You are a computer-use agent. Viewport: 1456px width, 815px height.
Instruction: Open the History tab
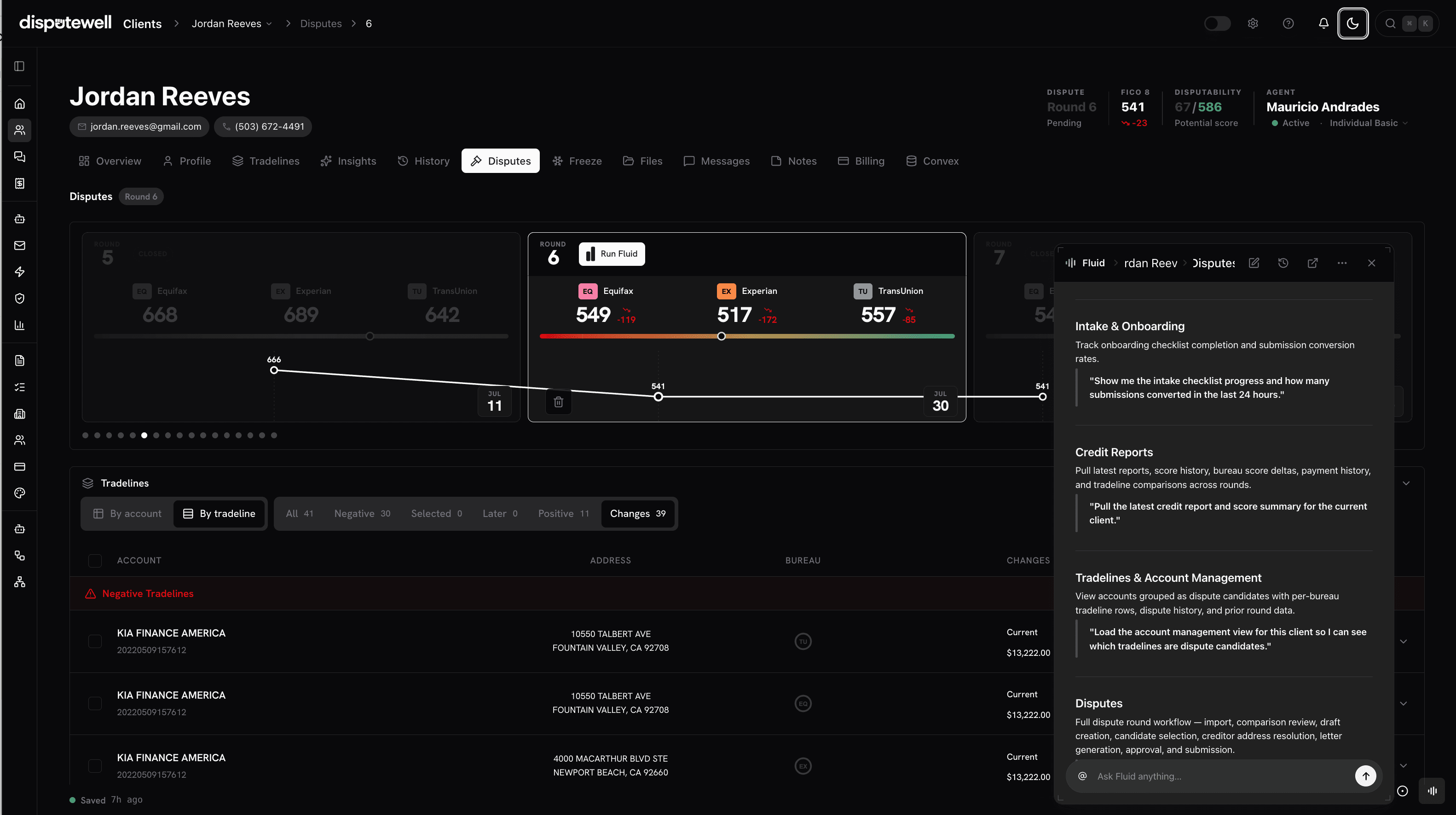[424, 161]
